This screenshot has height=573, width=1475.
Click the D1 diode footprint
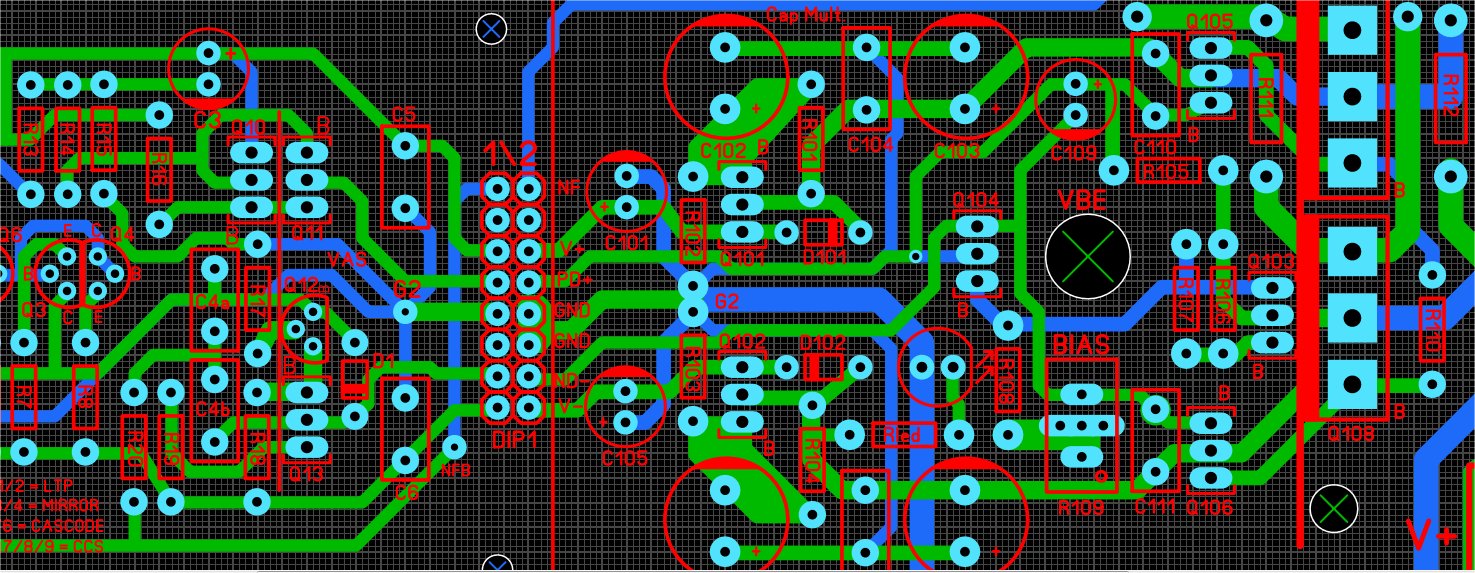[355, 380]
